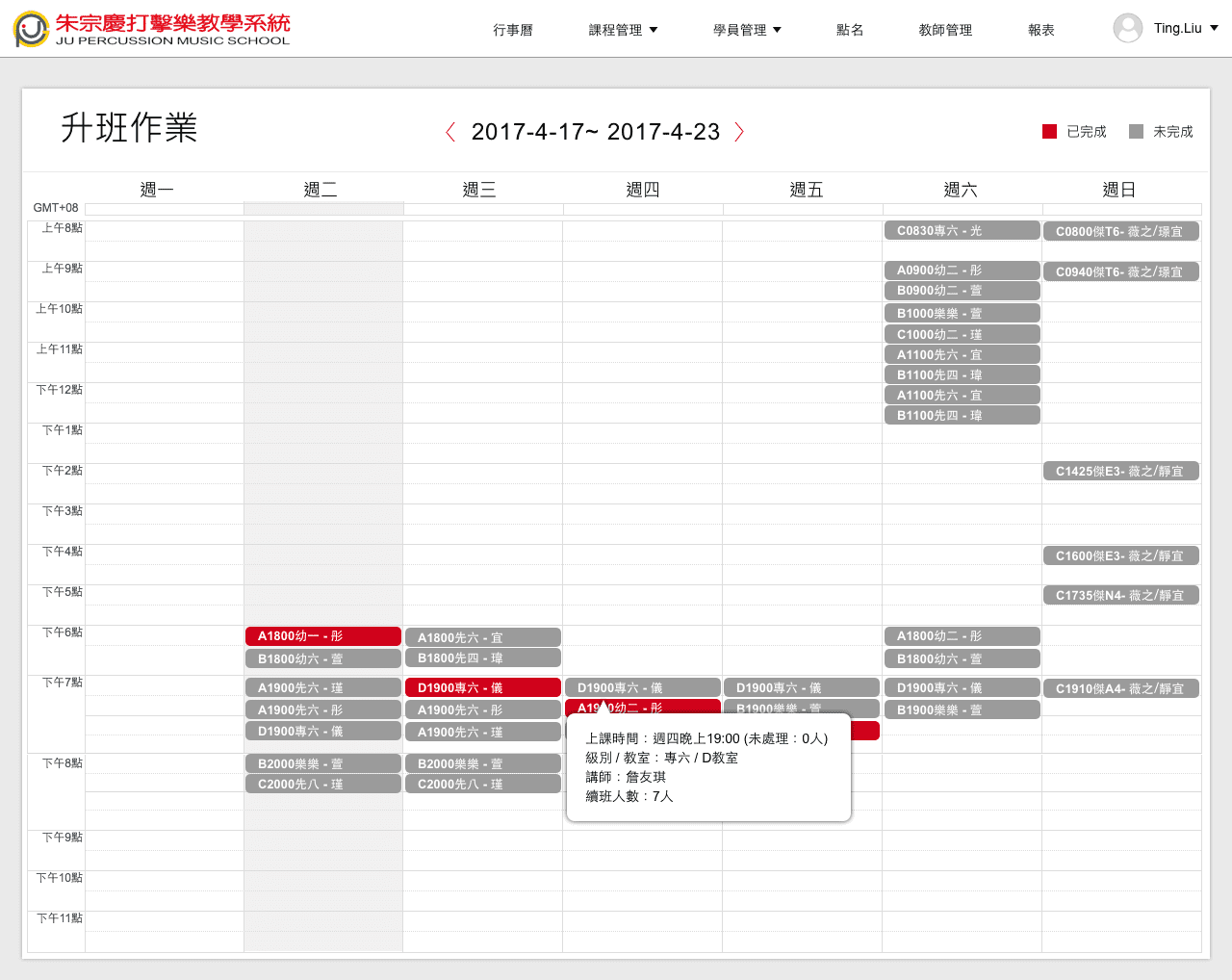Select Wednesday's A1900先六 - 瑾 class

click(482, 733)
